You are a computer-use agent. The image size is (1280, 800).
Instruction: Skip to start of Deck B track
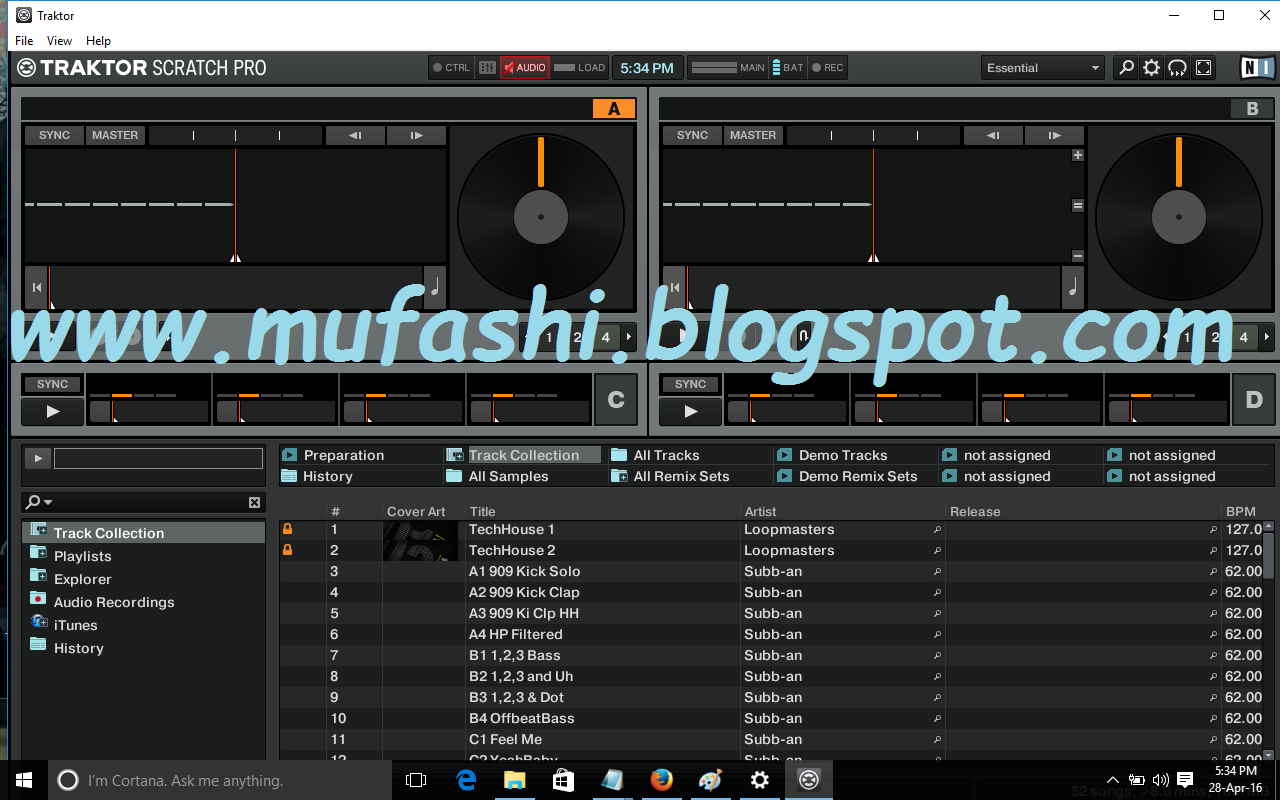674,288
